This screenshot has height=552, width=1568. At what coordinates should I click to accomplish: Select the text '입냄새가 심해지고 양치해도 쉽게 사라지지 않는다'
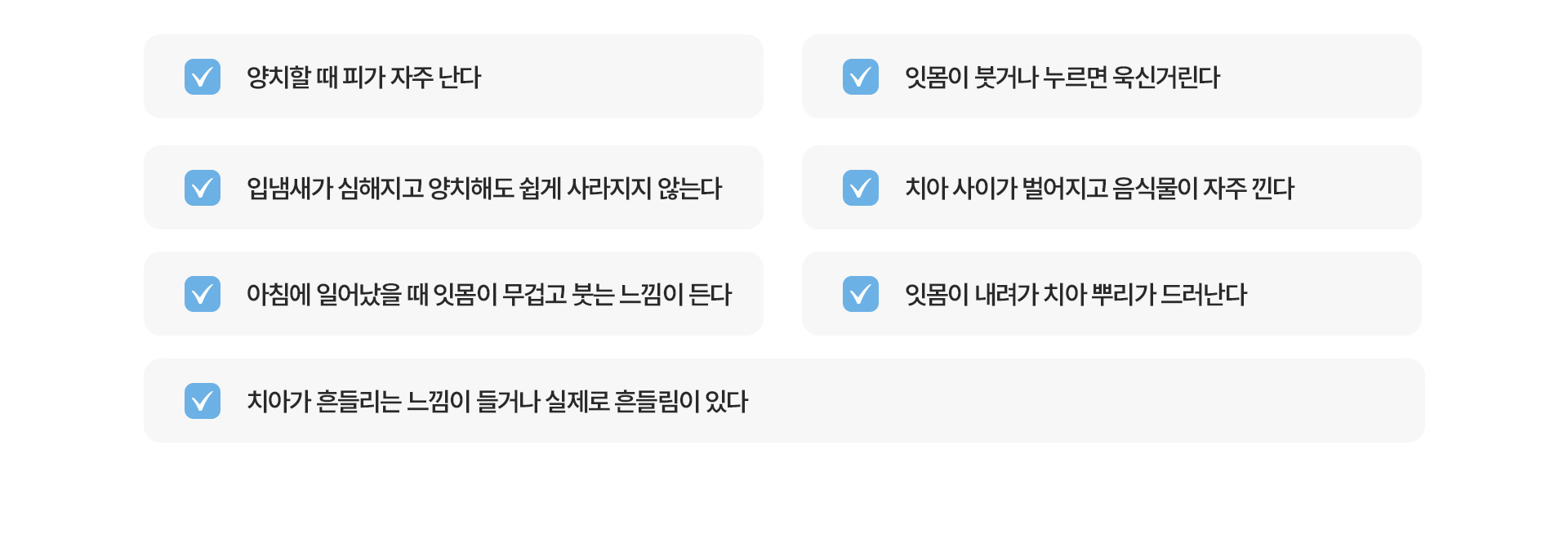click(x=483, y=189)
